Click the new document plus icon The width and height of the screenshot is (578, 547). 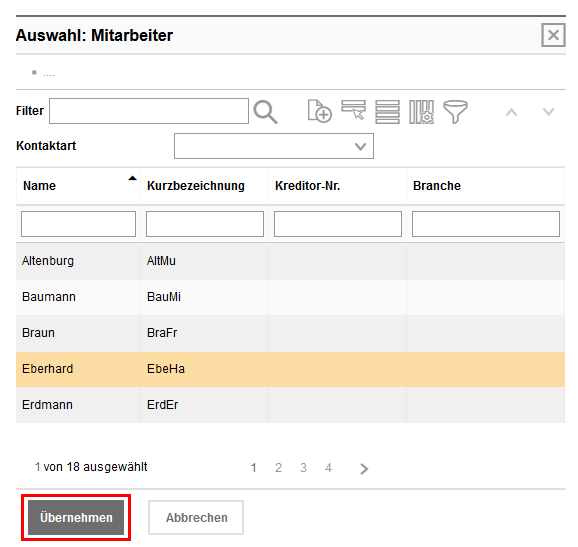pyautogui.click(x=319, y=111)
